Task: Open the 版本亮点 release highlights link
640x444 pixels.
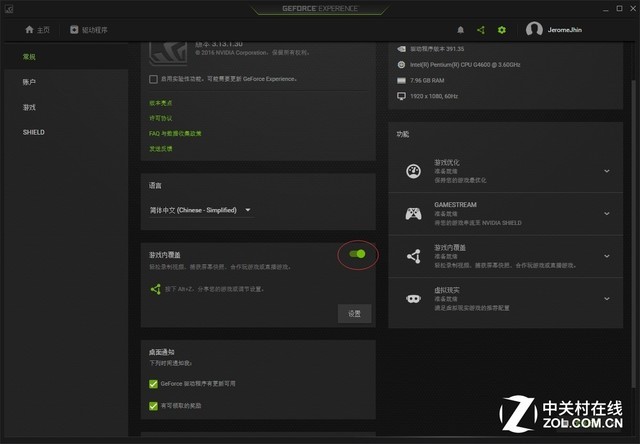Action: click(x=161, y=103)
